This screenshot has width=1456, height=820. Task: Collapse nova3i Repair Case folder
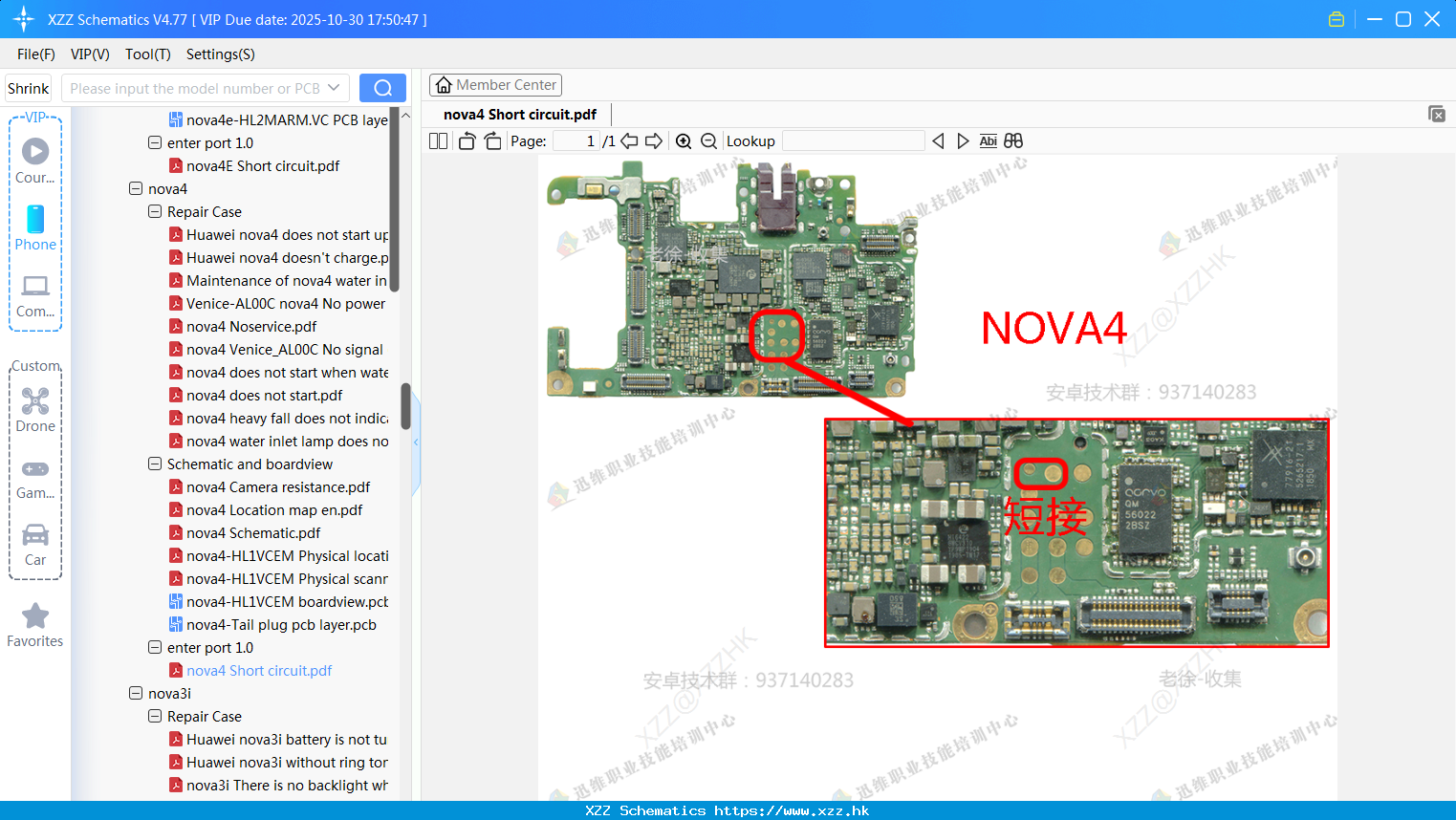click(x=155, y=717)
